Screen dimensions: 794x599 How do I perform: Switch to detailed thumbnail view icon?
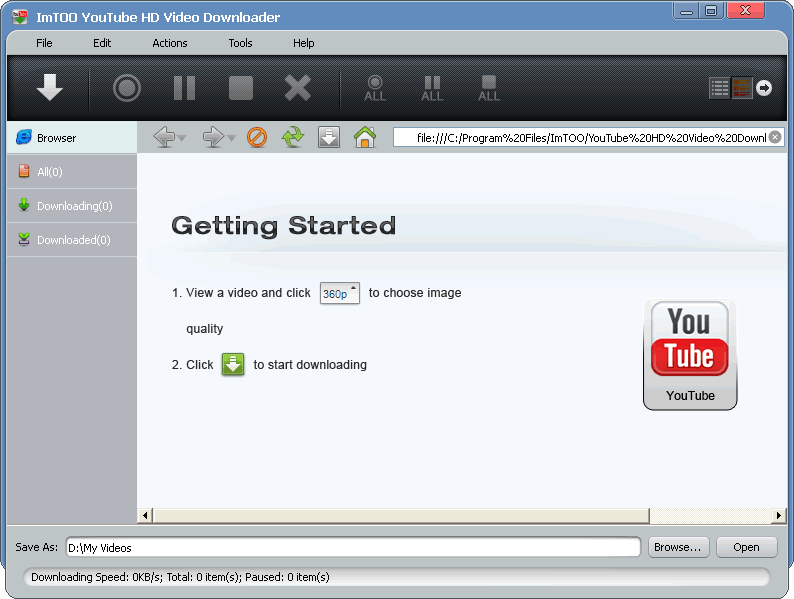(742, 88)
